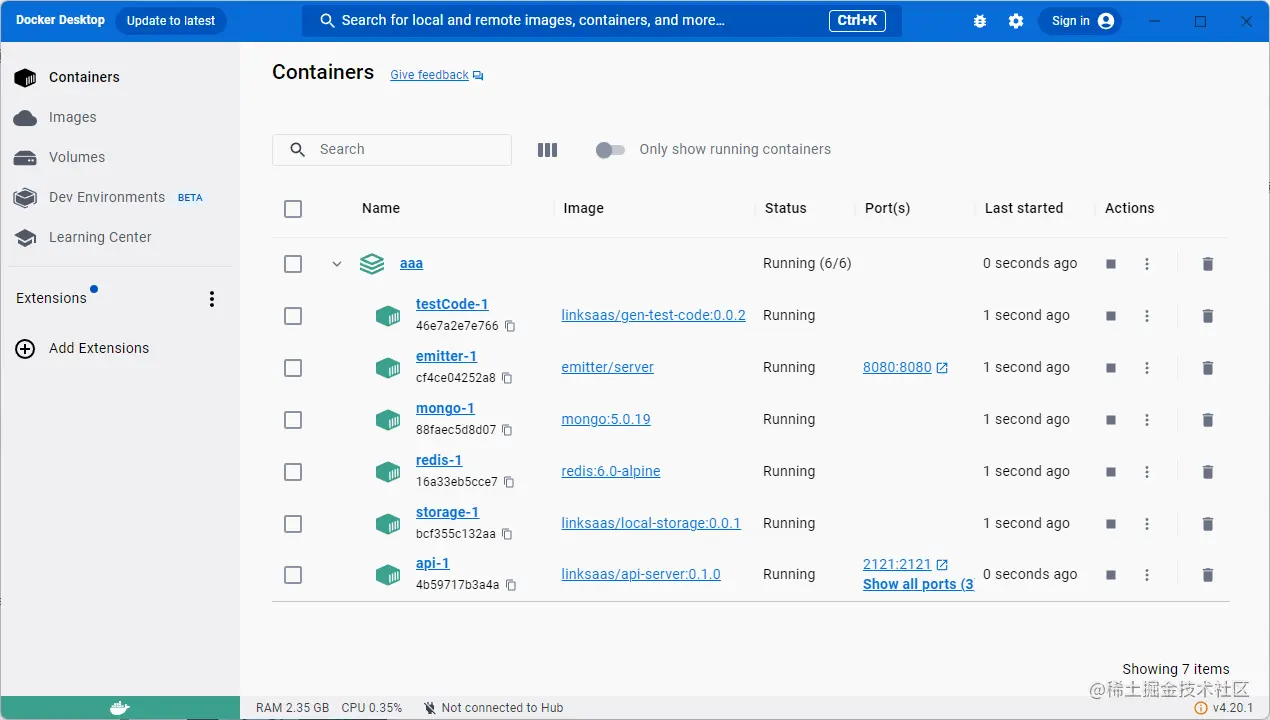Delete the api-1 container
The image size is (1270, 720).
pos(1207,575)
